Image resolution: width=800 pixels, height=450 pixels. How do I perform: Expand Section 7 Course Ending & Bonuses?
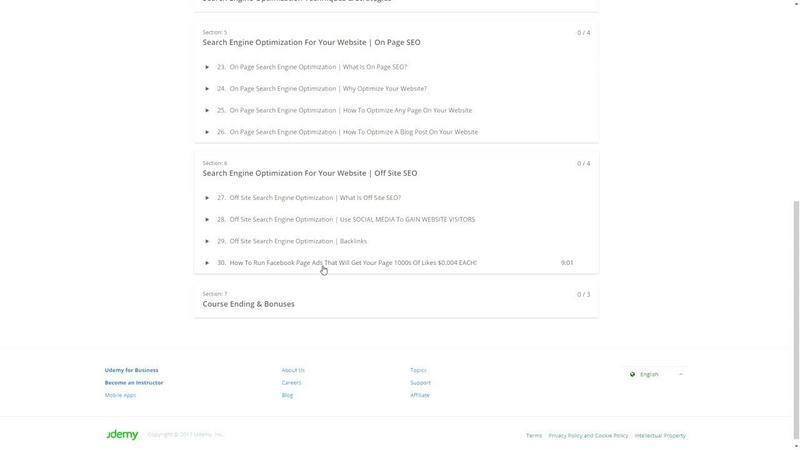(x=396, y=299)
